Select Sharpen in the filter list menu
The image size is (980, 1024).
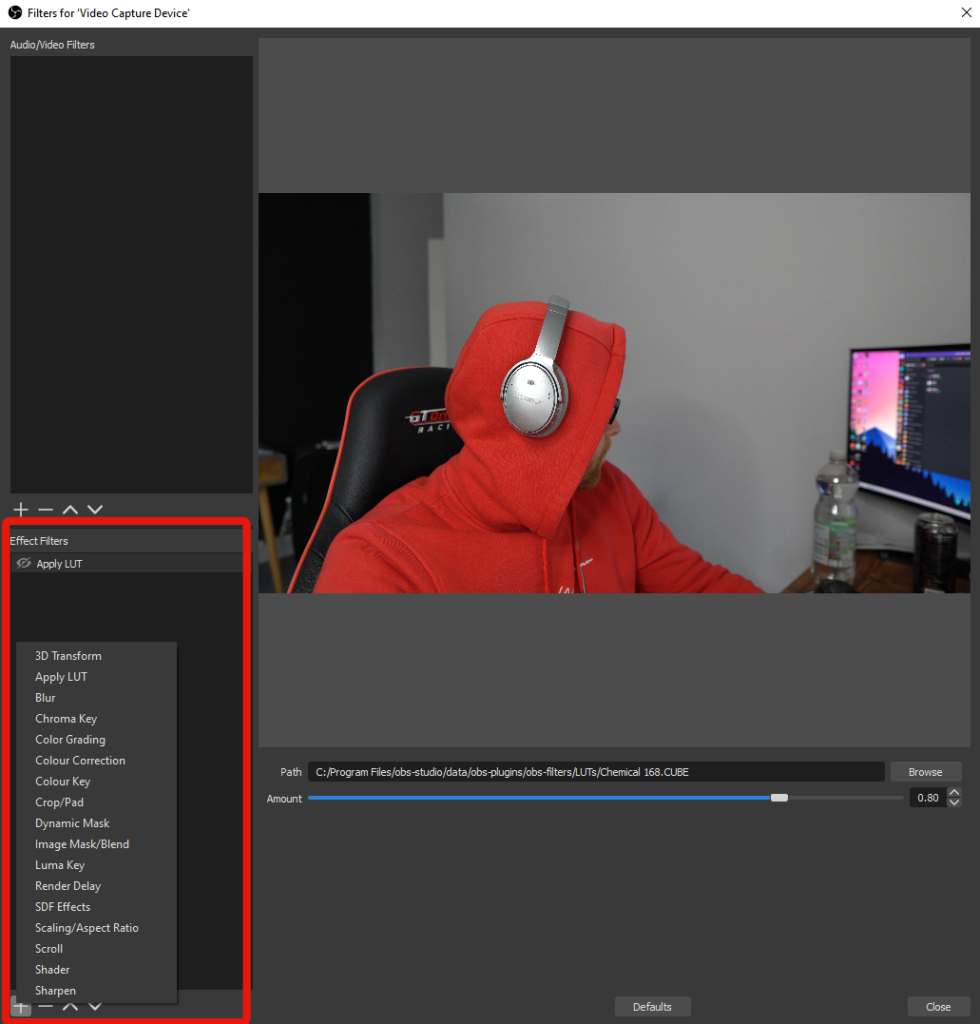(55, 990)
